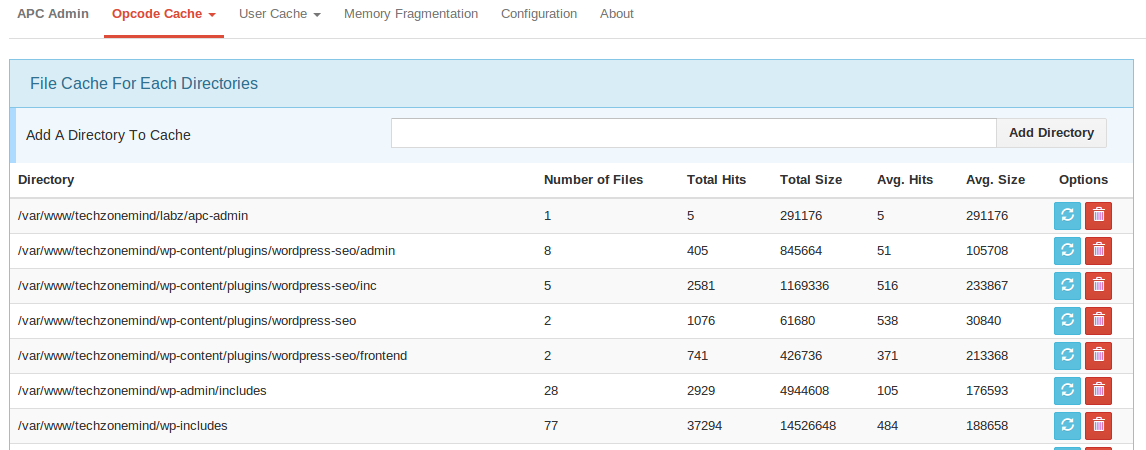The image size is (1146, 450).
Task: Click total size value 4944608
Action: (805, 391)
